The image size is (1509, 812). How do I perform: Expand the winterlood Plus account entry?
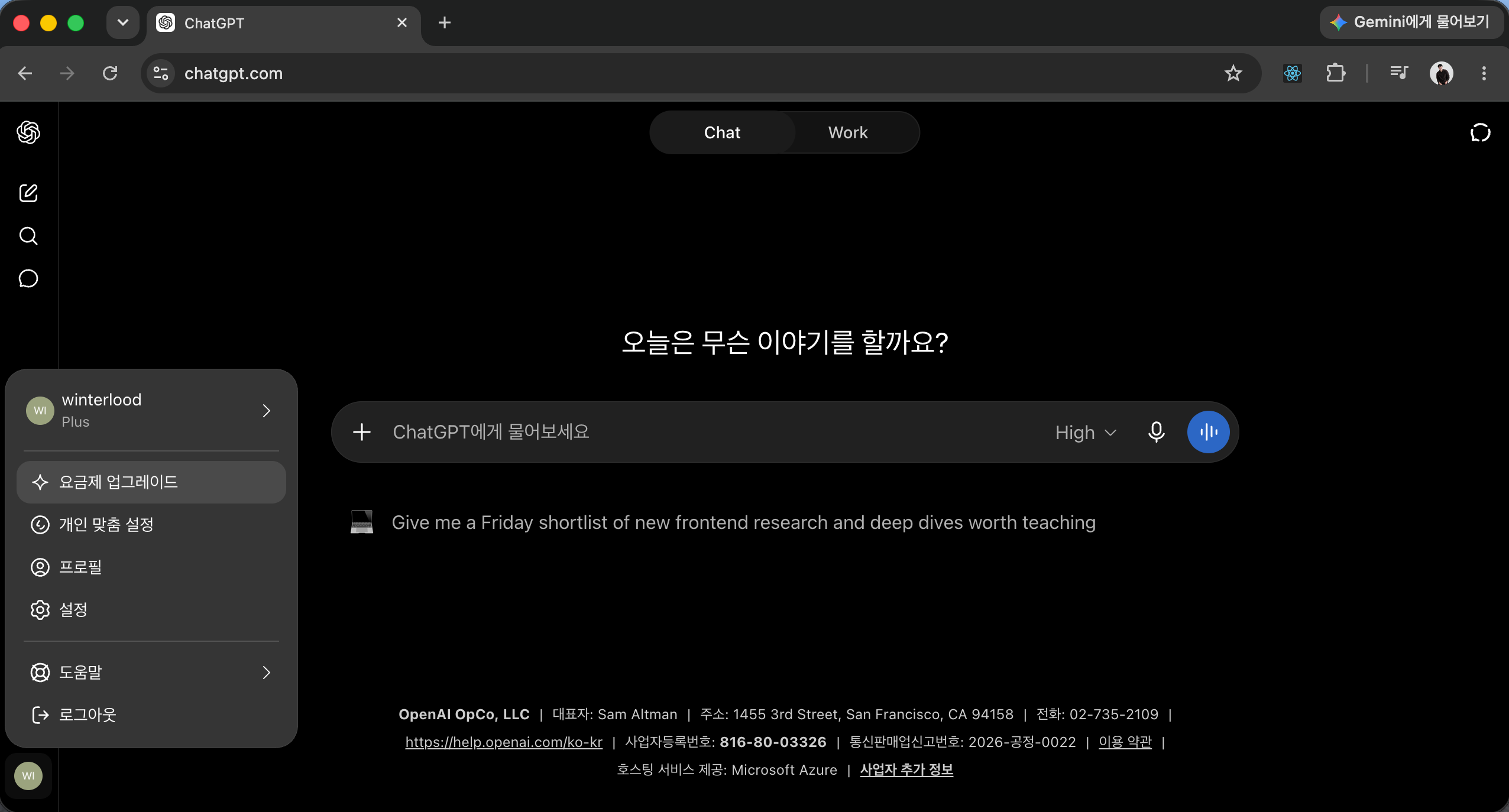[150, 410]
